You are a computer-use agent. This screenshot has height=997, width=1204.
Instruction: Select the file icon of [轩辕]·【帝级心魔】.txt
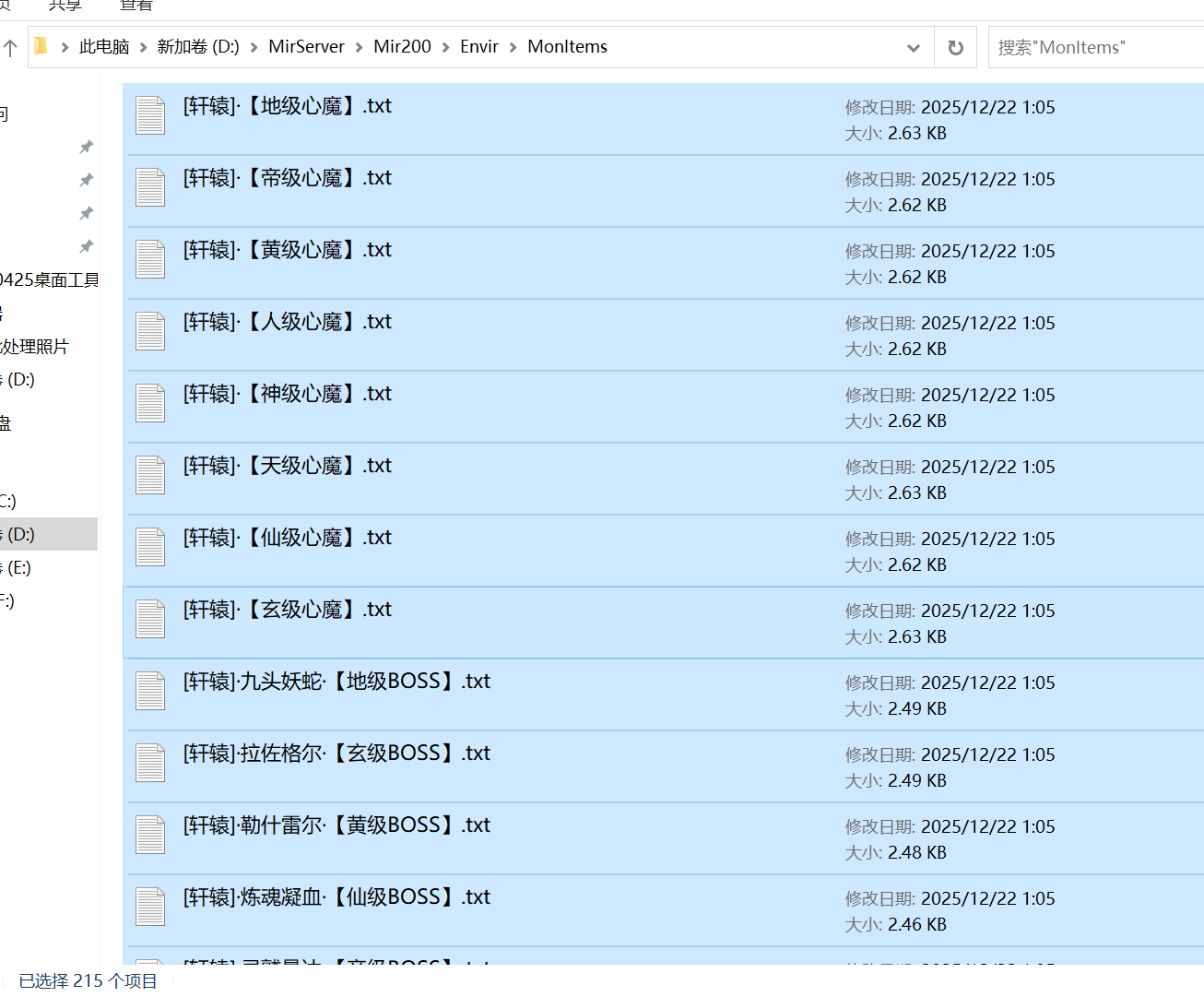150,187
